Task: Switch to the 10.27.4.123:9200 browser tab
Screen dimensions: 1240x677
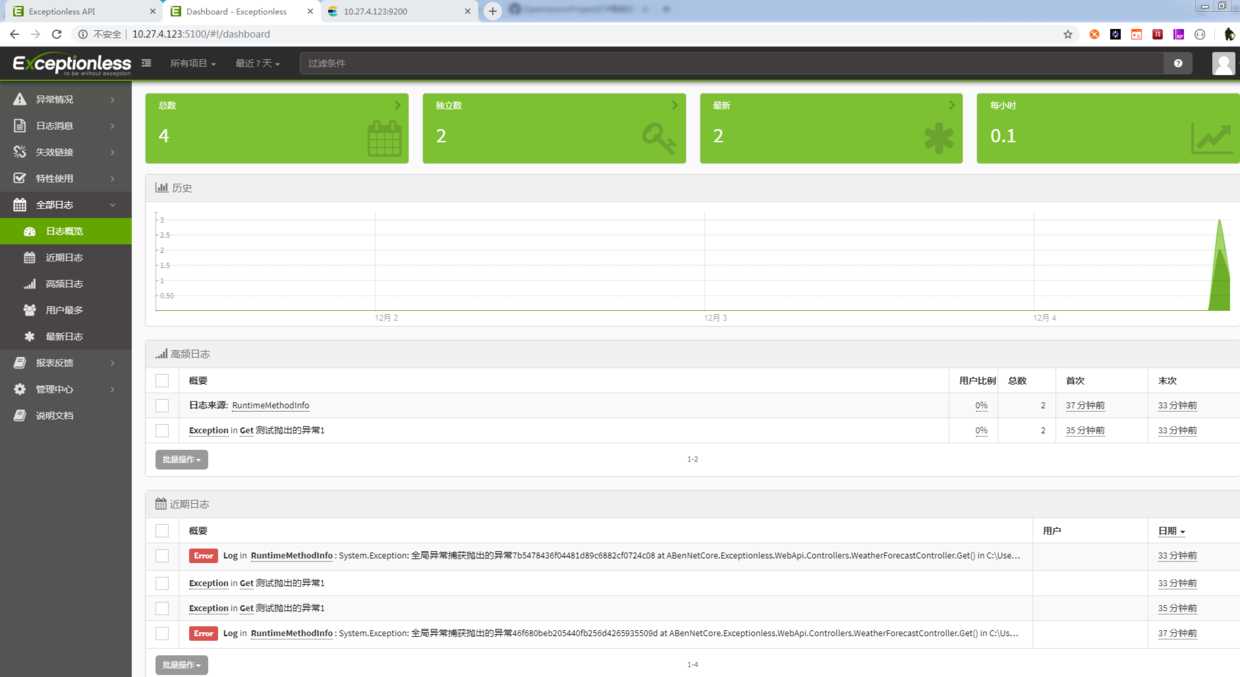Action: click(400, 11)
